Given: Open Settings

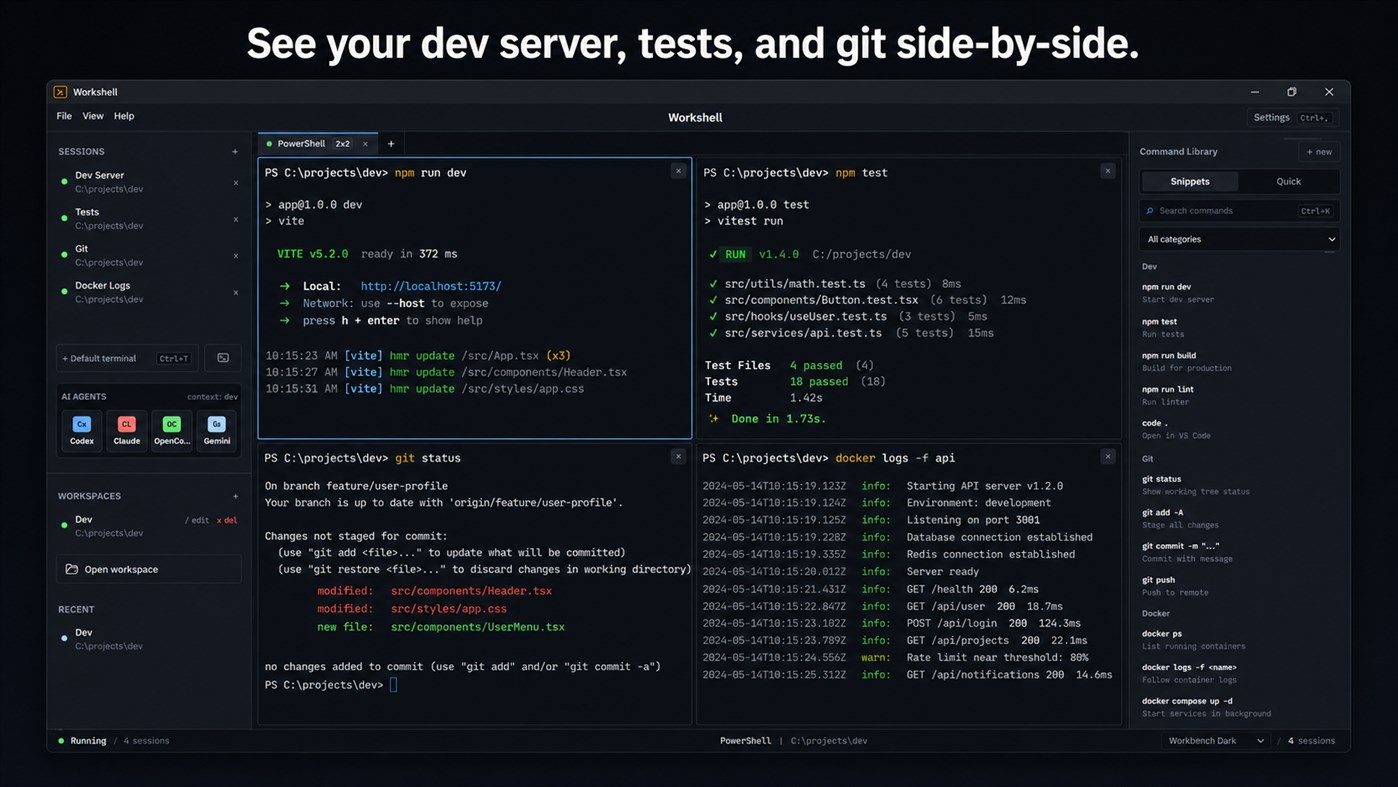Looking at the screenshot, I should point(1291,117).
